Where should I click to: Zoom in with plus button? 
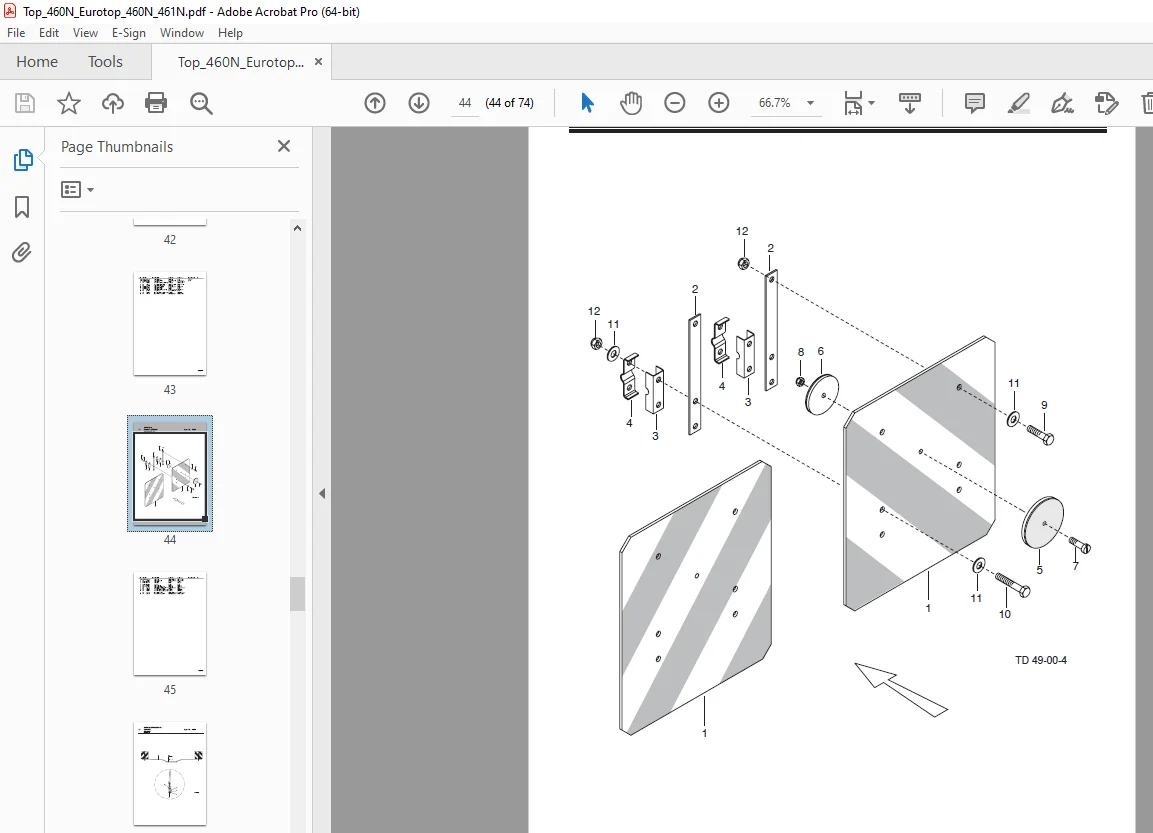click(718, 103)
